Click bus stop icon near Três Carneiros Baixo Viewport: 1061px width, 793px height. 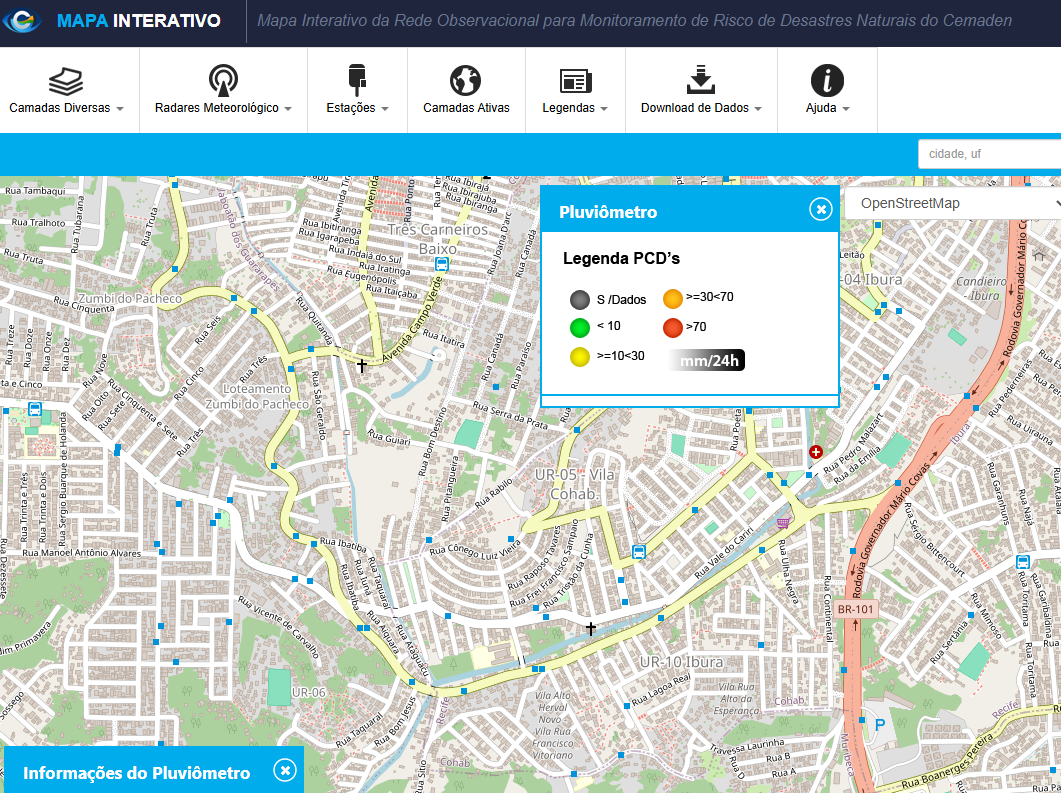[x=442, y=264]
